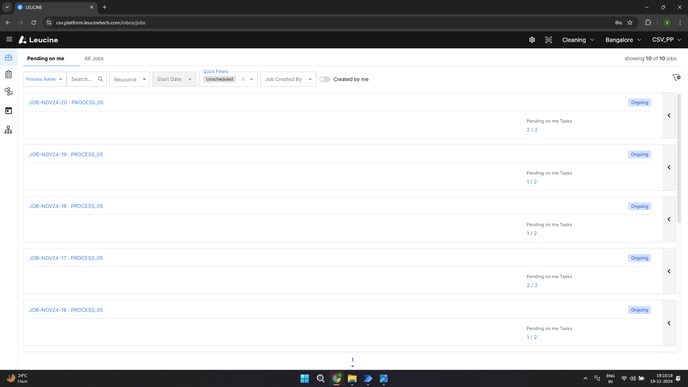
Task: Open the password key icon in the address bar
Action: pyautogui.click(x=618, y=22)
